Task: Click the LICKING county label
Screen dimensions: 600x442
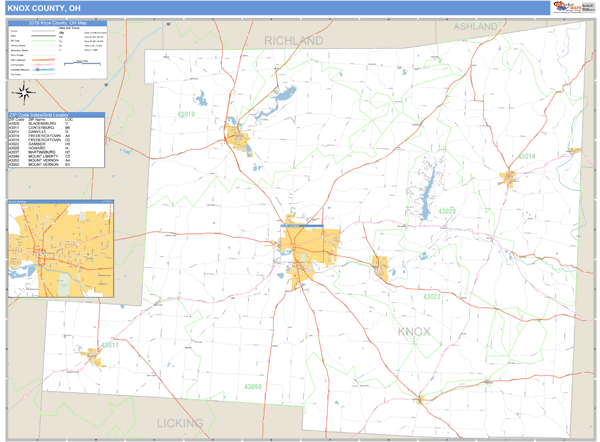Action: (180, 423)
